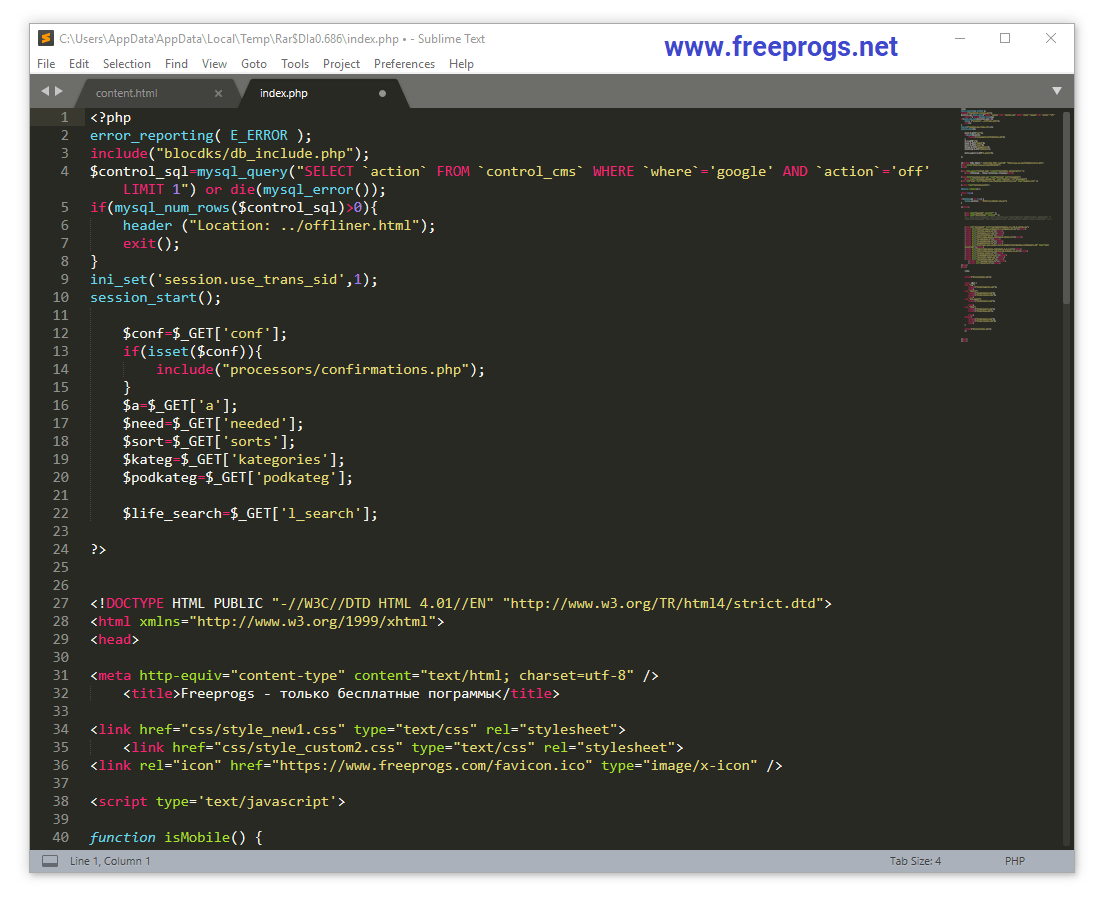1110x905 pixels.
Task: Open the Find menu
Action: [x=176, y=64]
